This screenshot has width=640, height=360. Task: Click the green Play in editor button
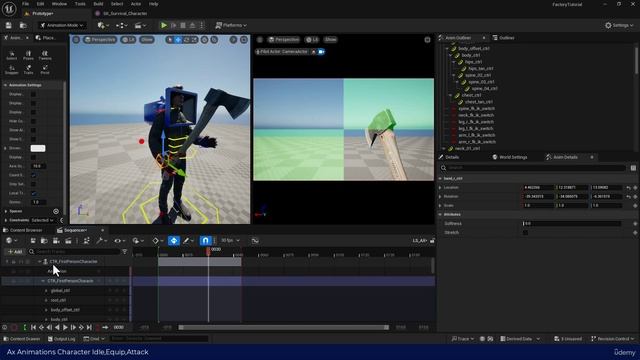pos(164,25)
